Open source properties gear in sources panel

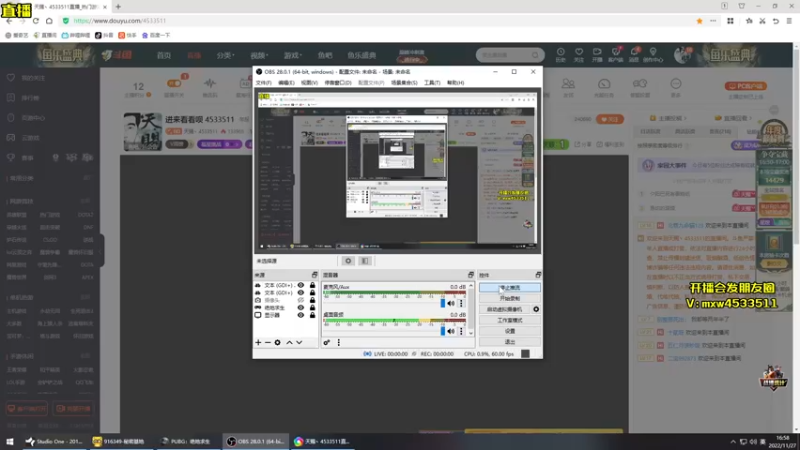pos(278,342)
